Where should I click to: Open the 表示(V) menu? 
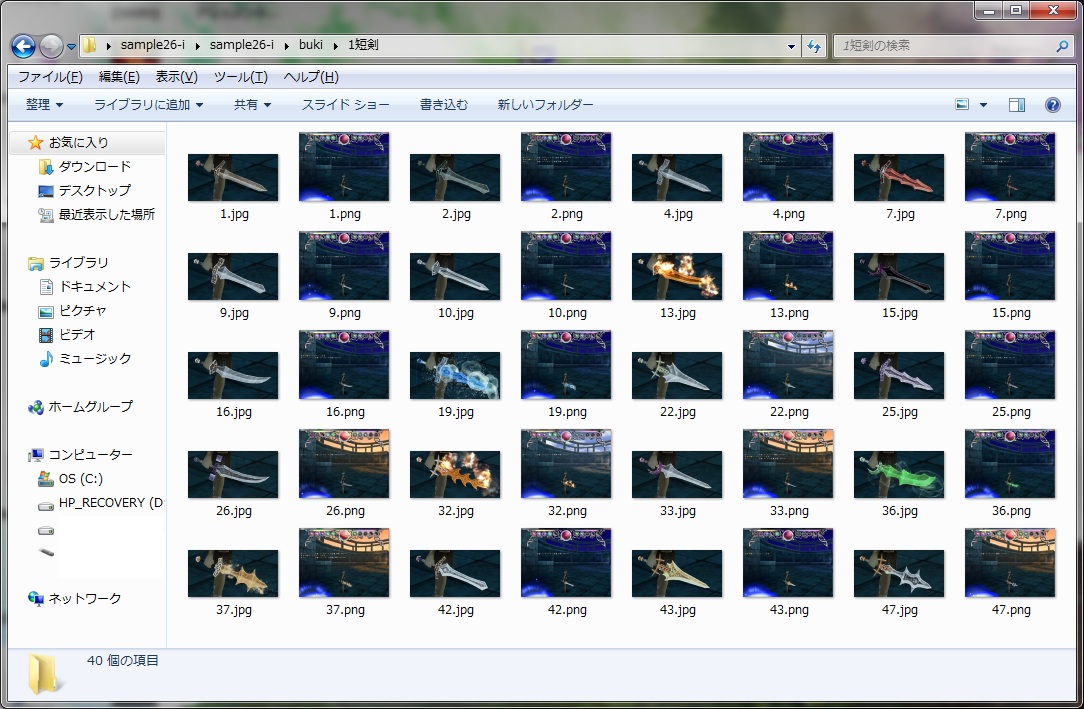(176, 77)
